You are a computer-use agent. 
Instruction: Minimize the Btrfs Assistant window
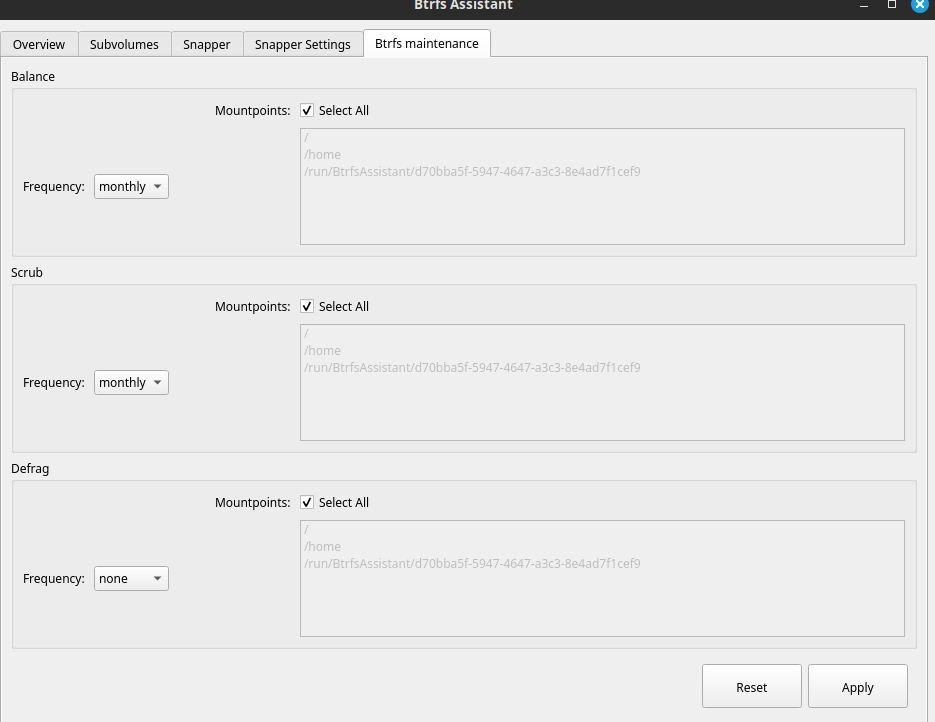(x=864, y=5)
